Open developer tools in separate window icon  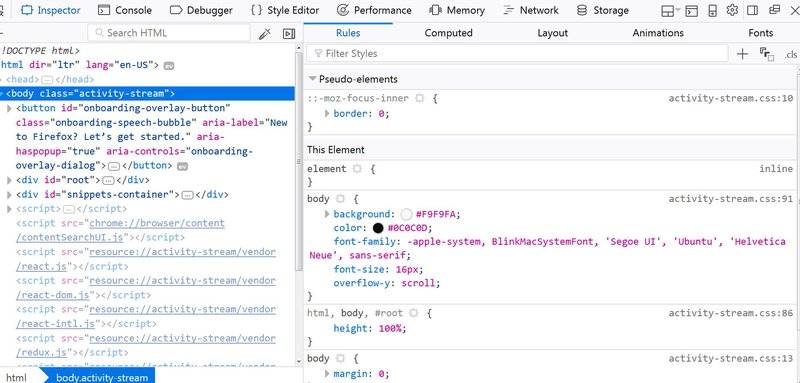[x=774, y=10]
